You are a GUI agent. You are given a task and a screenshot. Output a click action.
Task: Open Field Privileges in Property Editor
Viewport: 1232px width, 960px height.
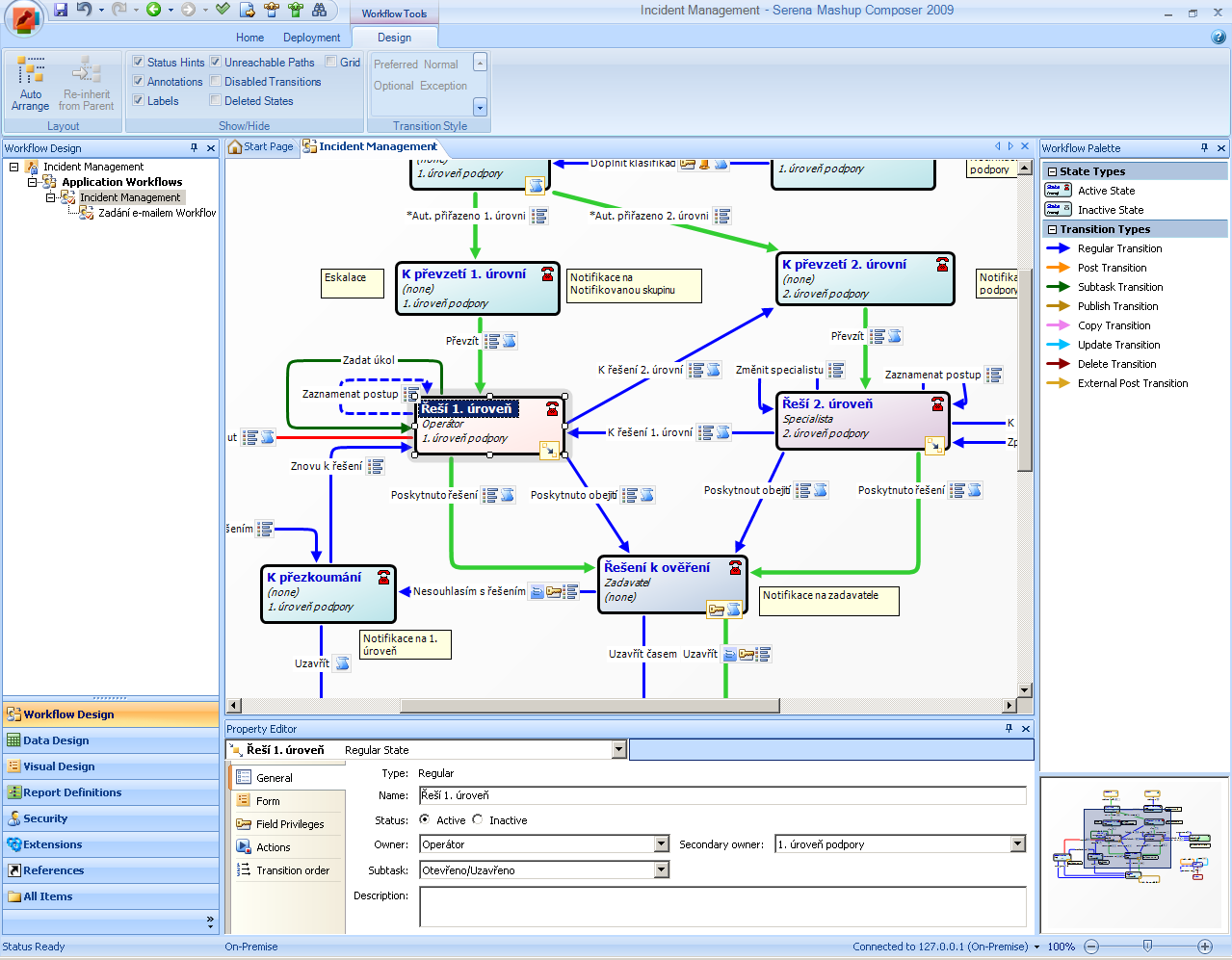[289, 824]
